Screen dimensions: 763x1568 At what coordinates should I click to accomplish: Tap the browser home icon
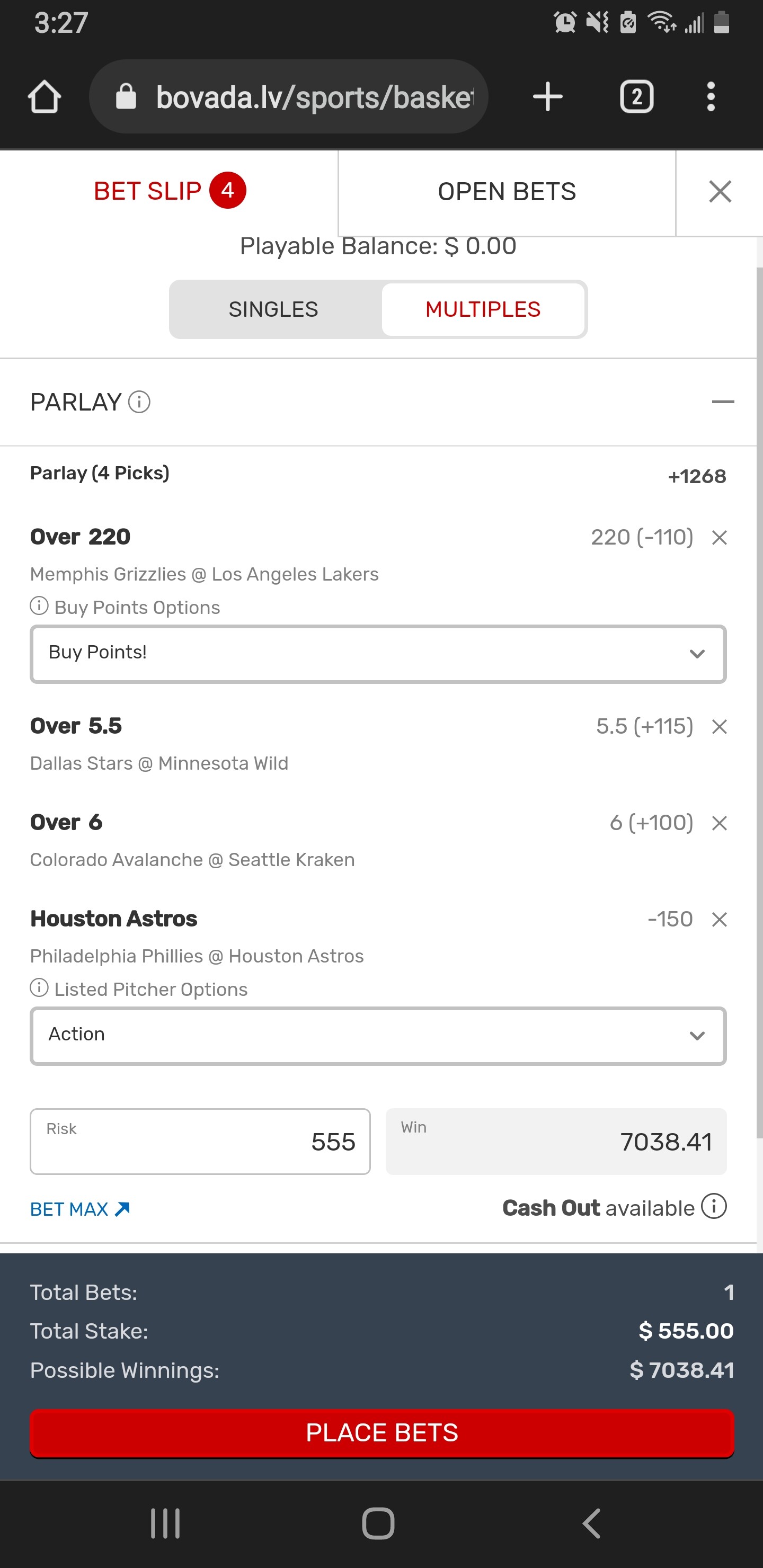point(45,97)
